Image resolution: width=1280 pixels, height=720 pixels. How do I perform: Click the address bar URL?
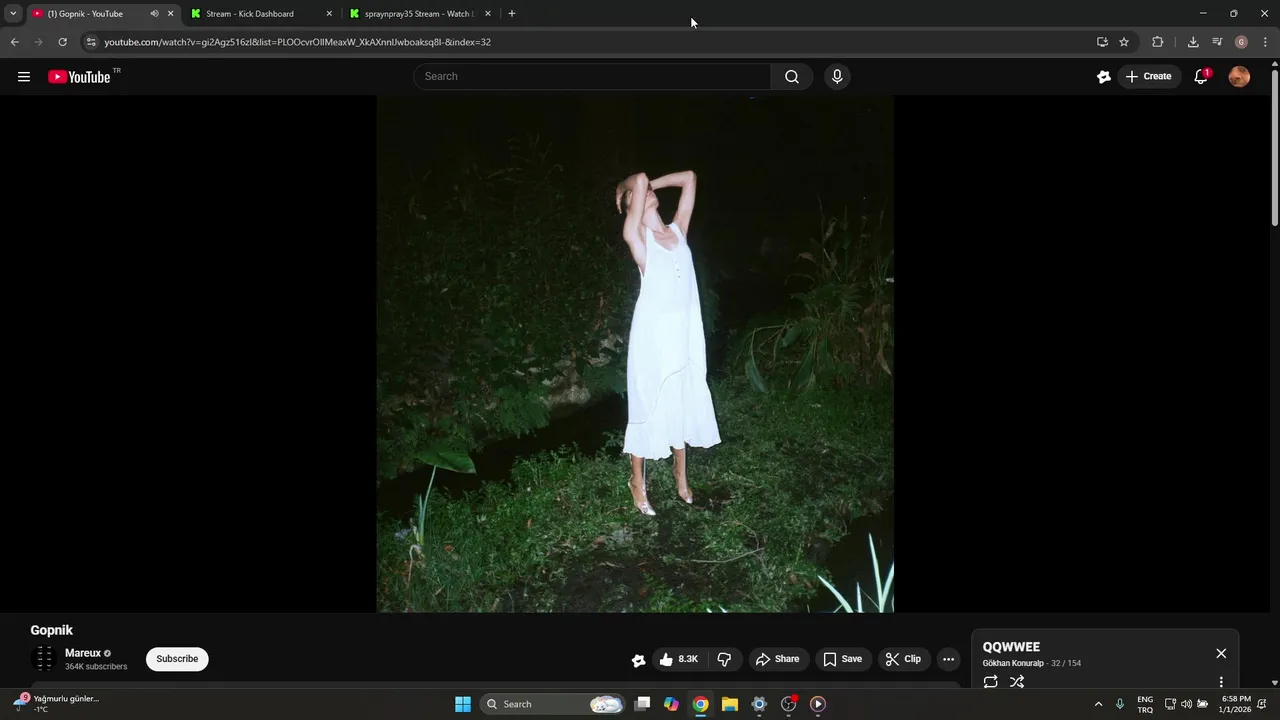pos(297,42)
